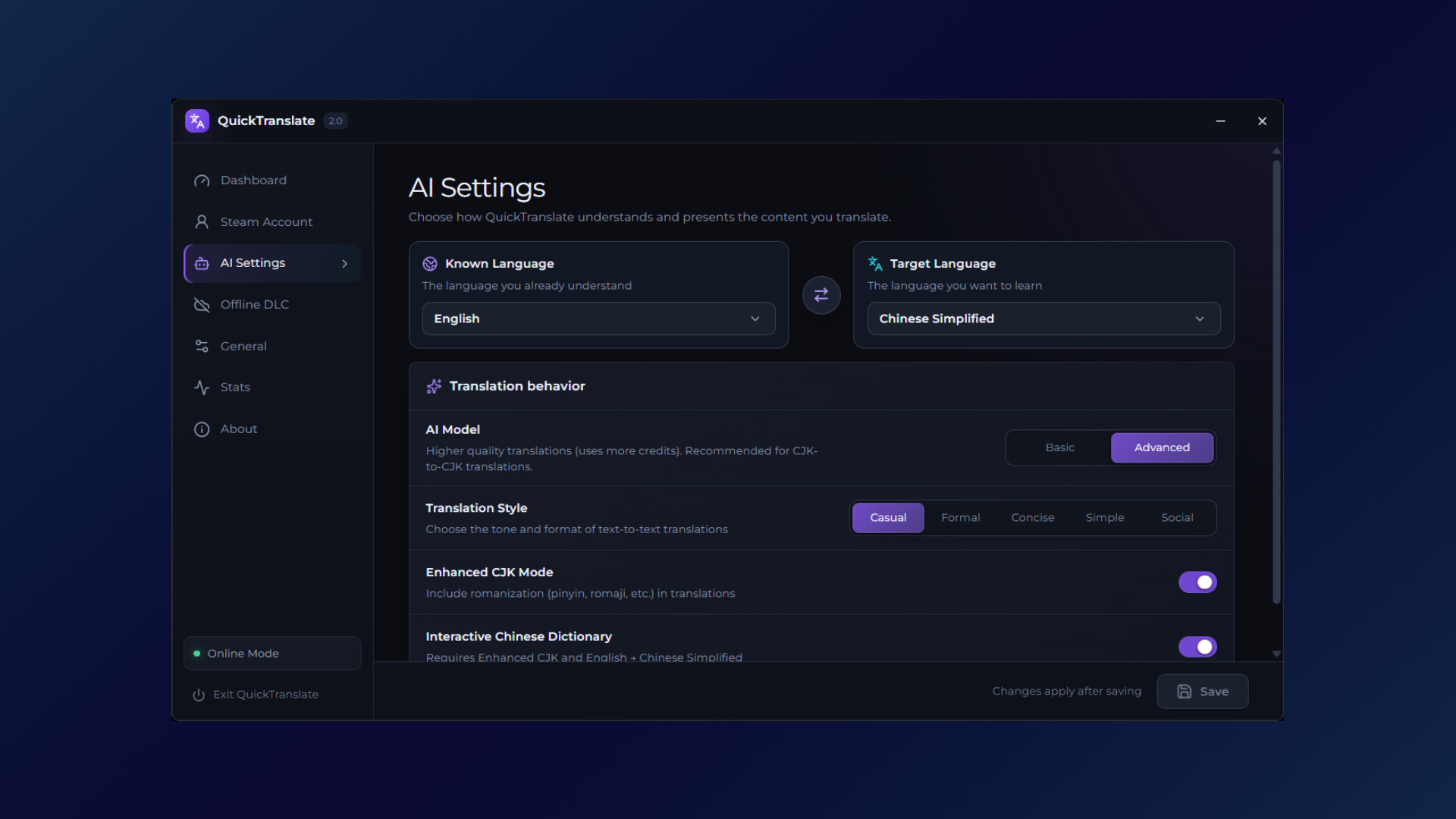Click the Steam Account person icon

[x=202, y=221]
